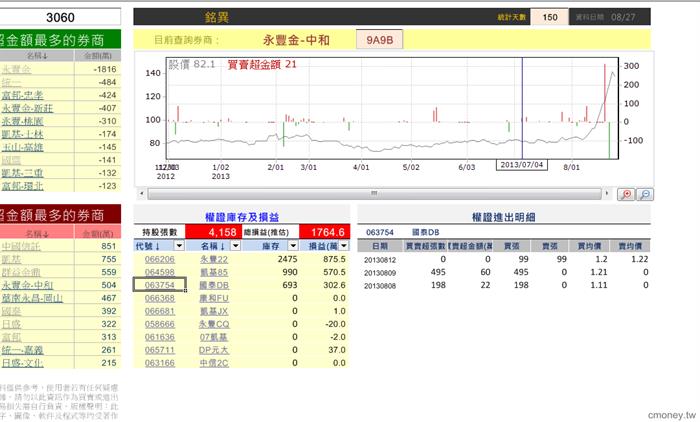Open broker link 永豐金-中和 in buy list

point(27,285)
